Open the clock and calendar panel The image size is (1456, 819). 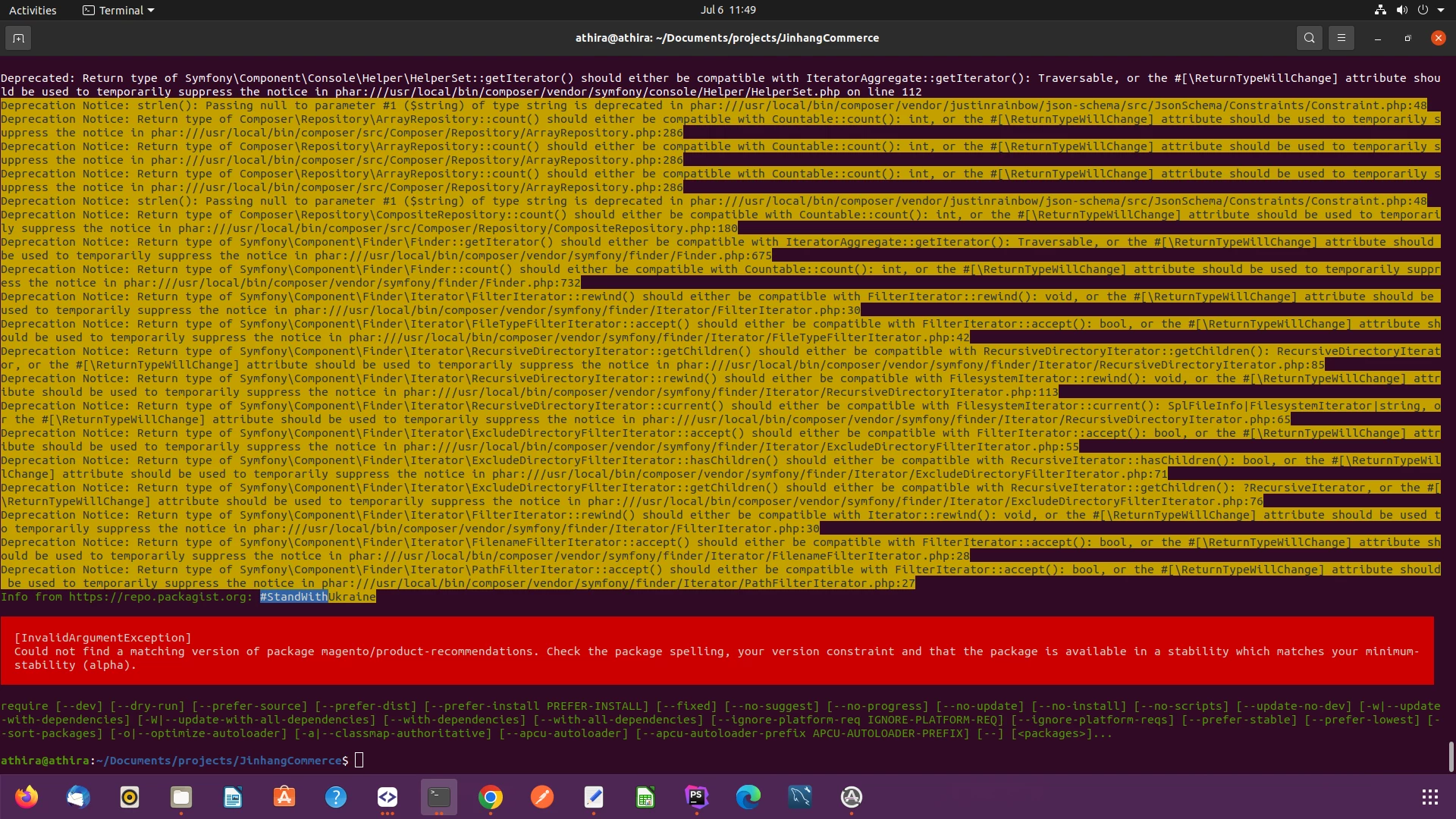coord(727,10)
